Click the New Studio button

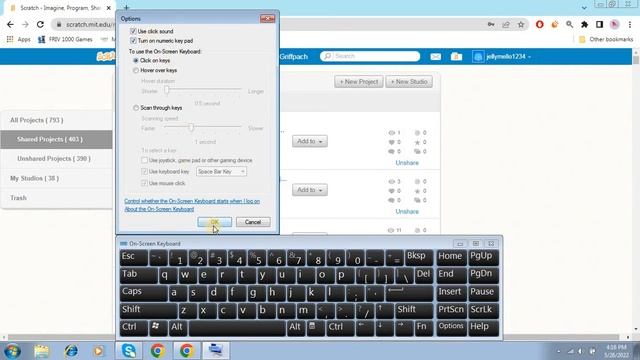click(409, 82)
